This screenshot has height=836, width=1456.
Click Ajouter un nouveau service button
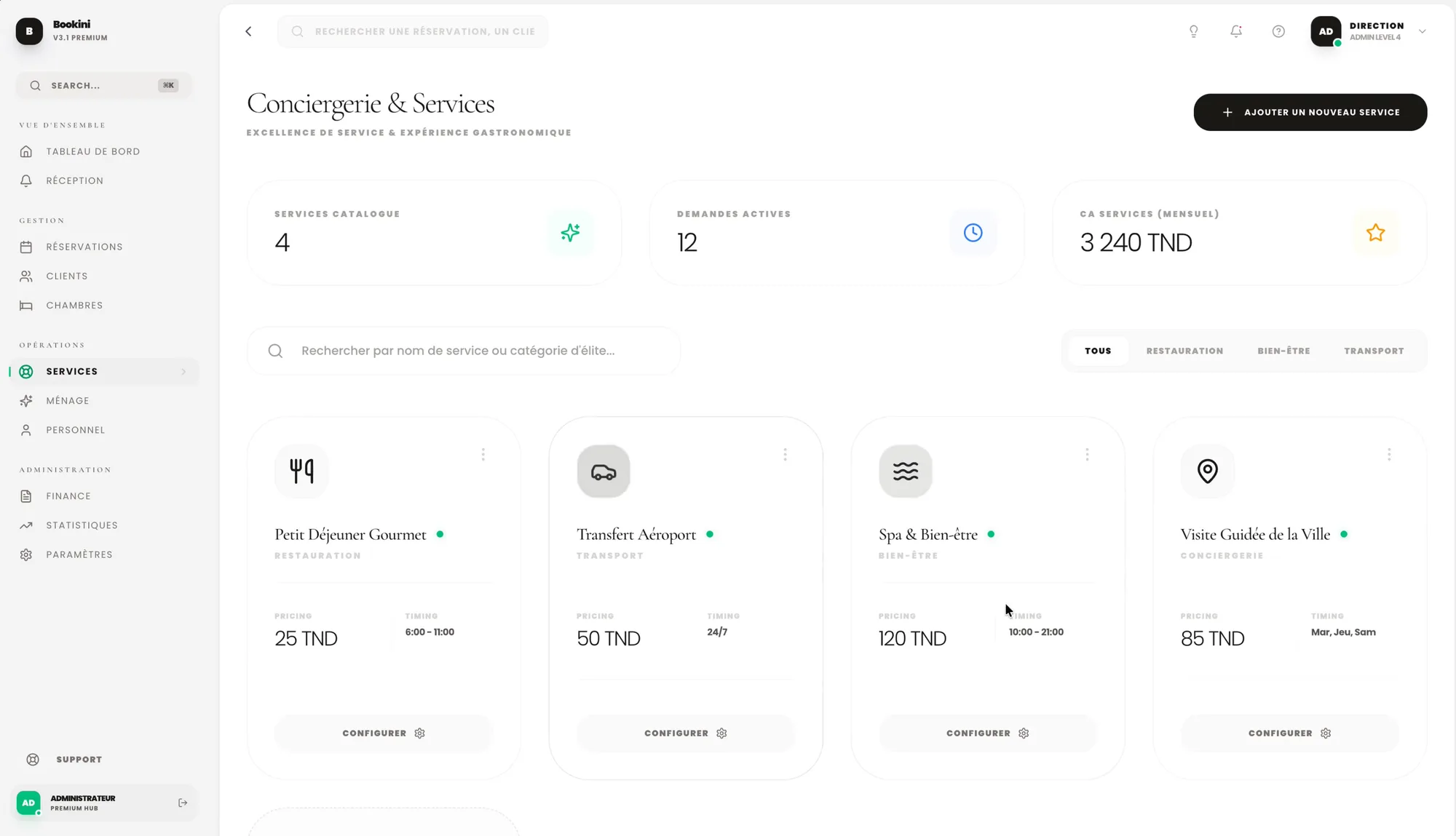(x=1310, y=112)
